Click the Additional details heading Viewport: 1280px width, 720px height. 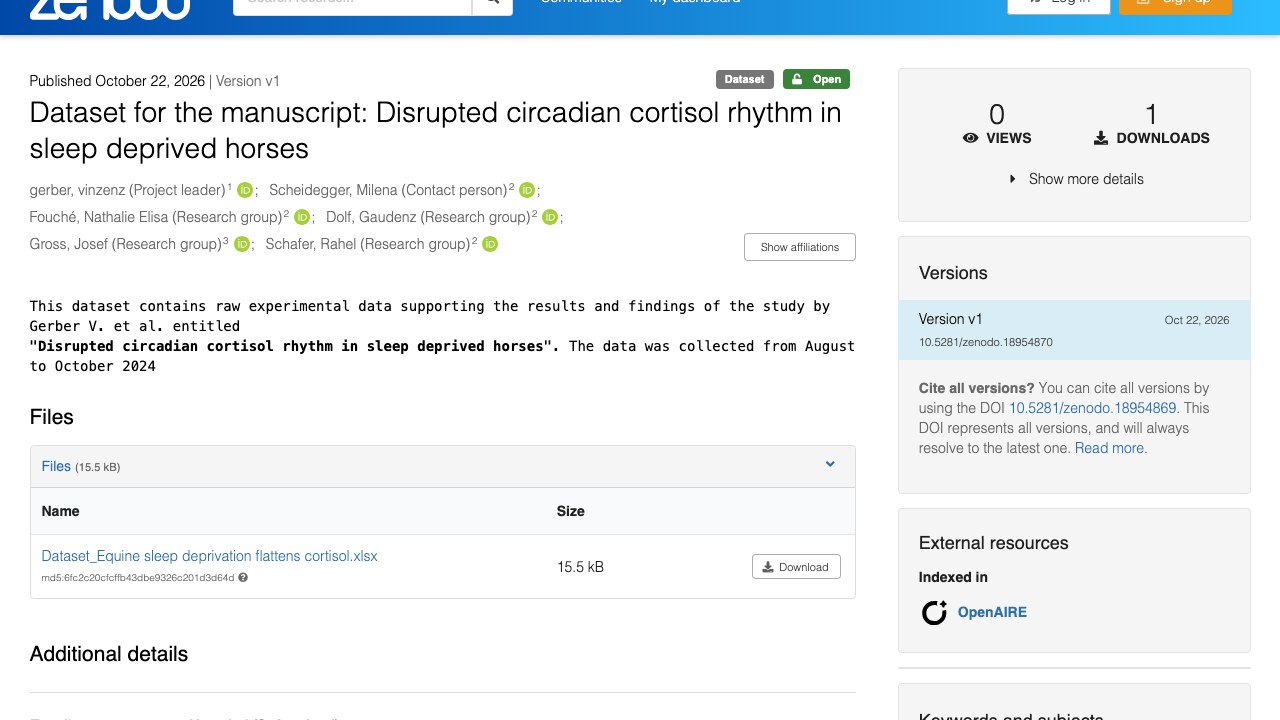click(x=109, y=654)
